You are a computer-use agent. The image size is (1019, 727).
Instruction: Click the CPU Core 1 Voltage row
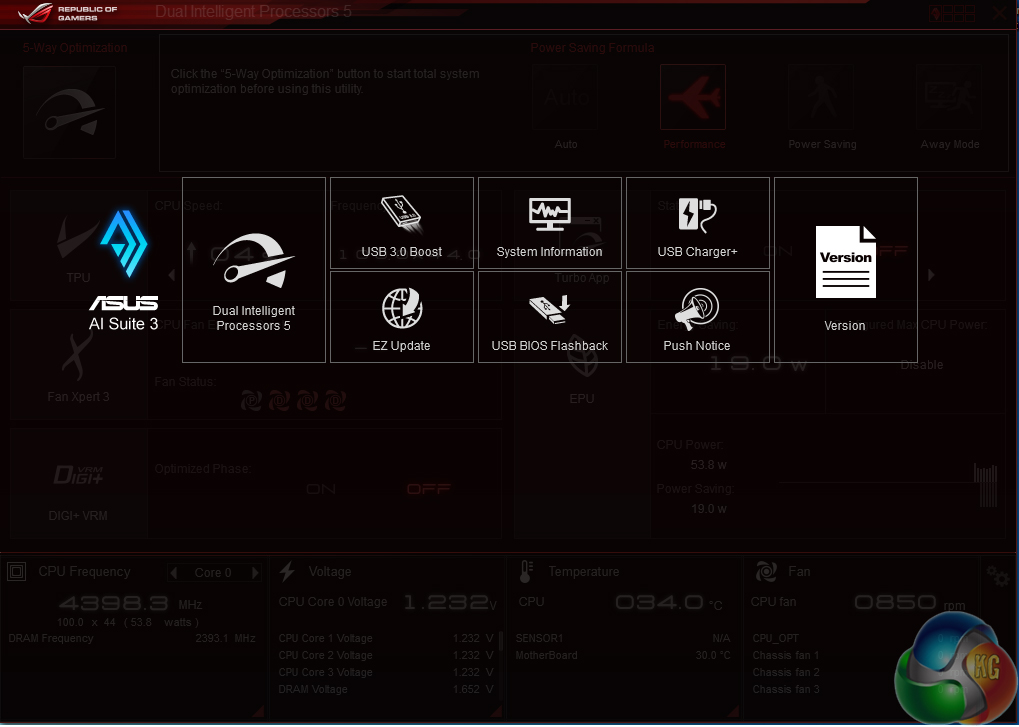[x=386, y=639]
